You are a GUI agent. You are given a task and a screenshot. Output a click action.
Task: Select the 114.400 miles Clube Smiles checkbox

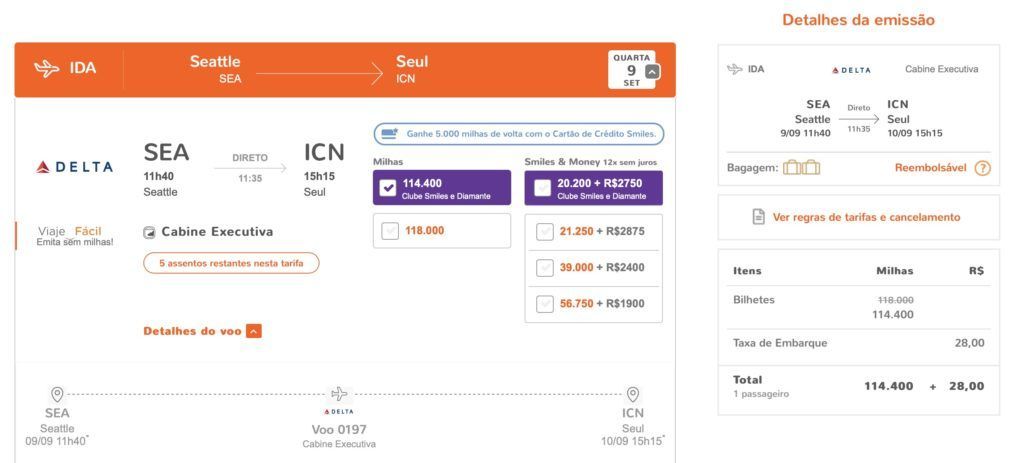click(389, 188)
